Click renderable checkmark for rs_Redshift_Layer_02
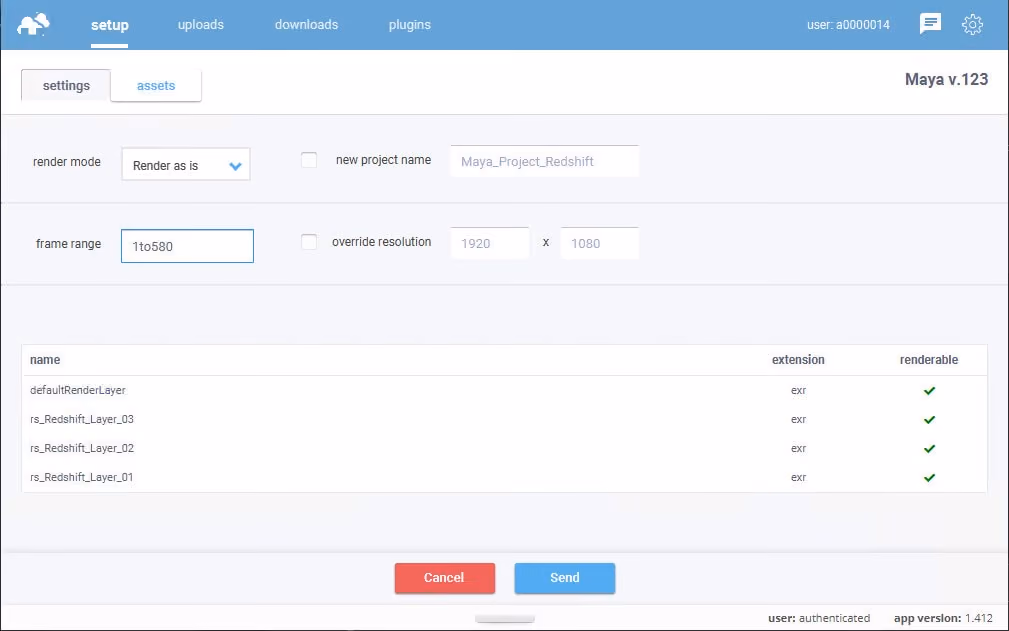The image size is (1009, 631). pyautogui.click(x=929, y=448)
